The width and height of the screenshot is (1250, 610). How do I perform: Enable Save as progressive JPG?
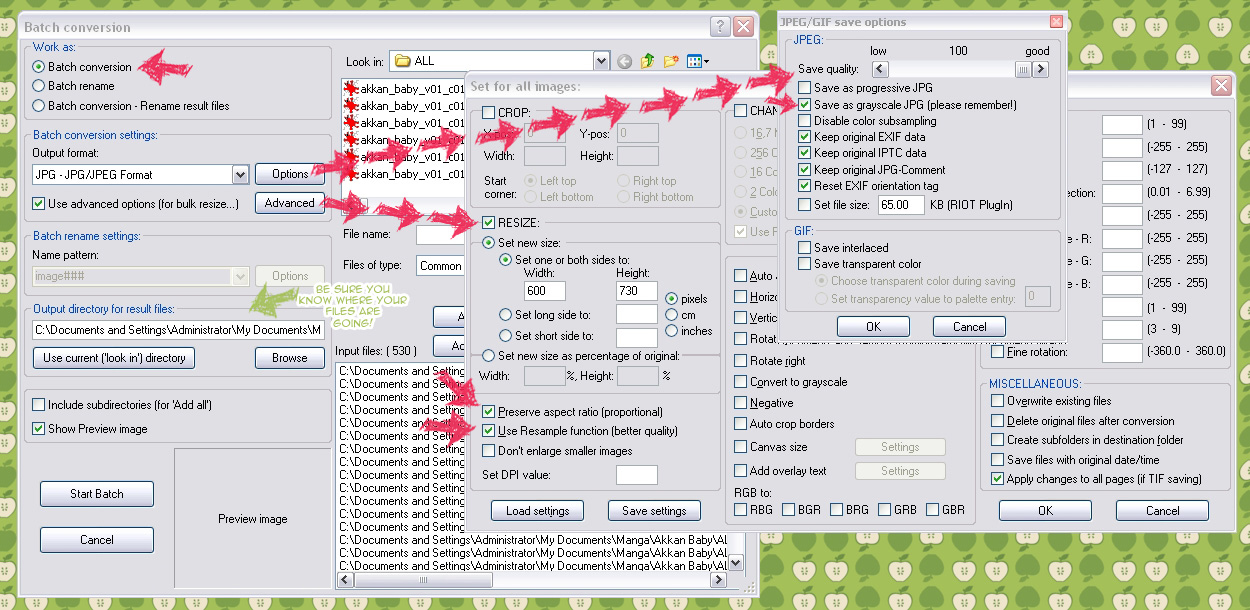(x=804, y=88)
